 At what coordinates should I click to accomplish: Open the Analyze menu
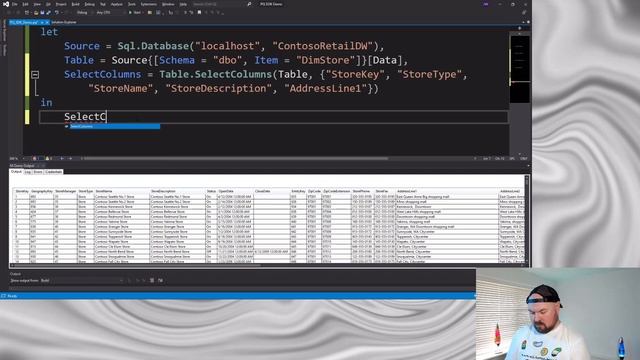(117, 4)
